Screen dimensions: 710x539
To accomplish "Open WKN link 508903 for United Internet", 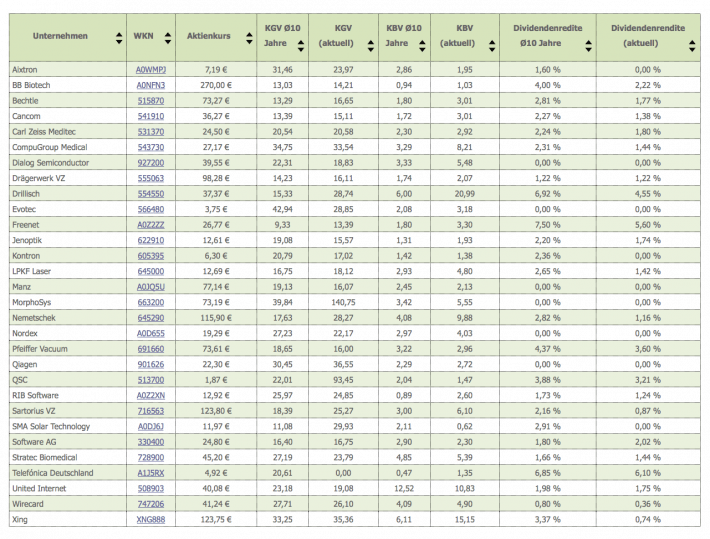I will pos(151,488).
